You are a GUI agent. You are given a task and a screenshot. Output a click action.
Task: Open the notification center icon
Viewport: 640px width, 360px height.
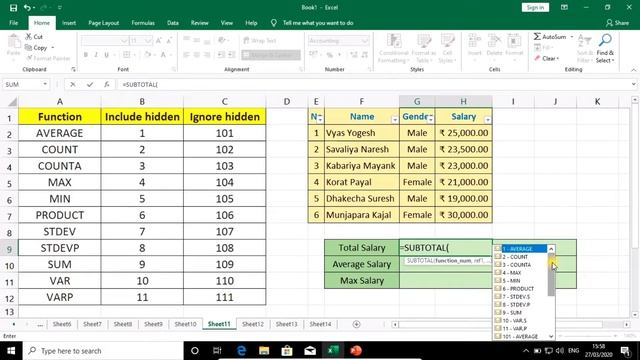click(x=625, y=351)
